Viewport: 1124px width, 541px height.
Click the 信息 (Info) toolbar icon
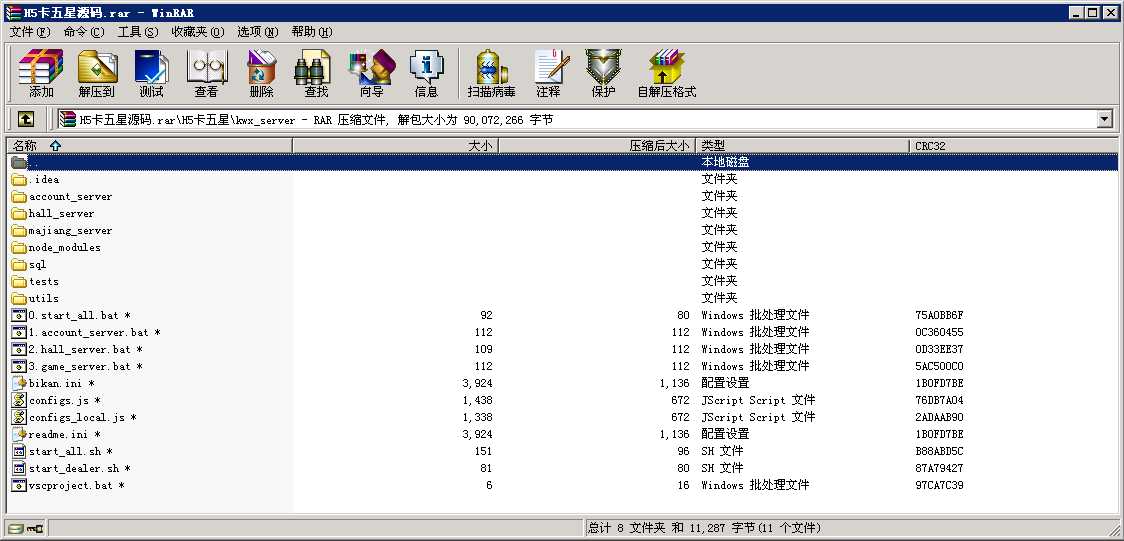[427, 73]
